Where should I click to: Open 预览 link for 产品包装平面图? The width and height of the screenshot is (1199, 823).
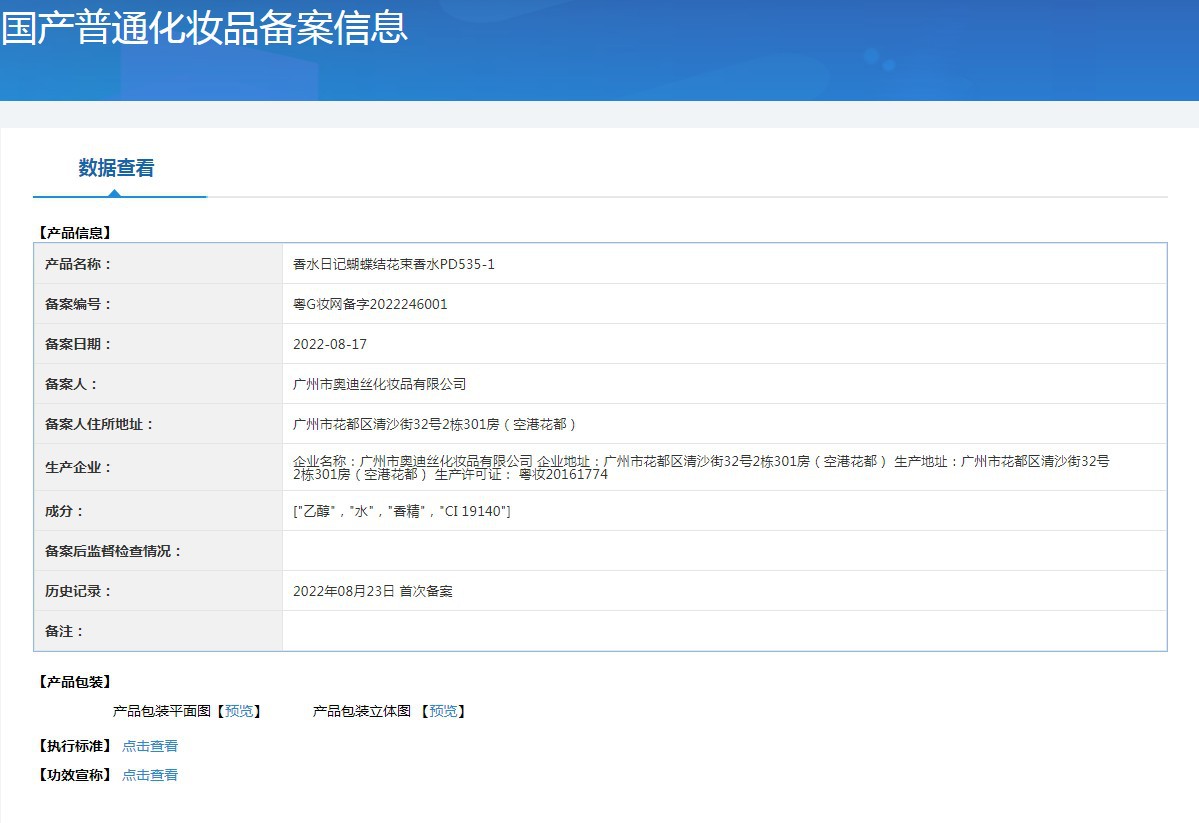pyautogui.click(x=239, y=711)
